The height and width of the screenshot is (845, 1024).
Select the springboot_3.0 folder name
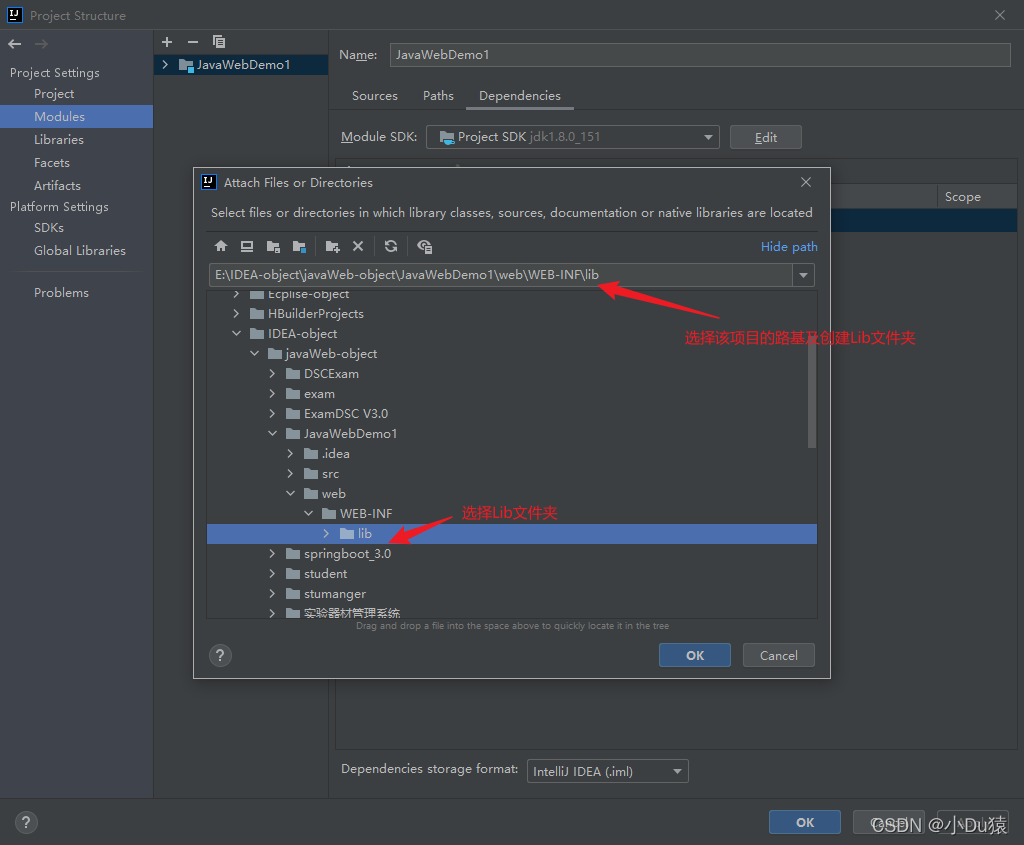(x=347, y=554)
